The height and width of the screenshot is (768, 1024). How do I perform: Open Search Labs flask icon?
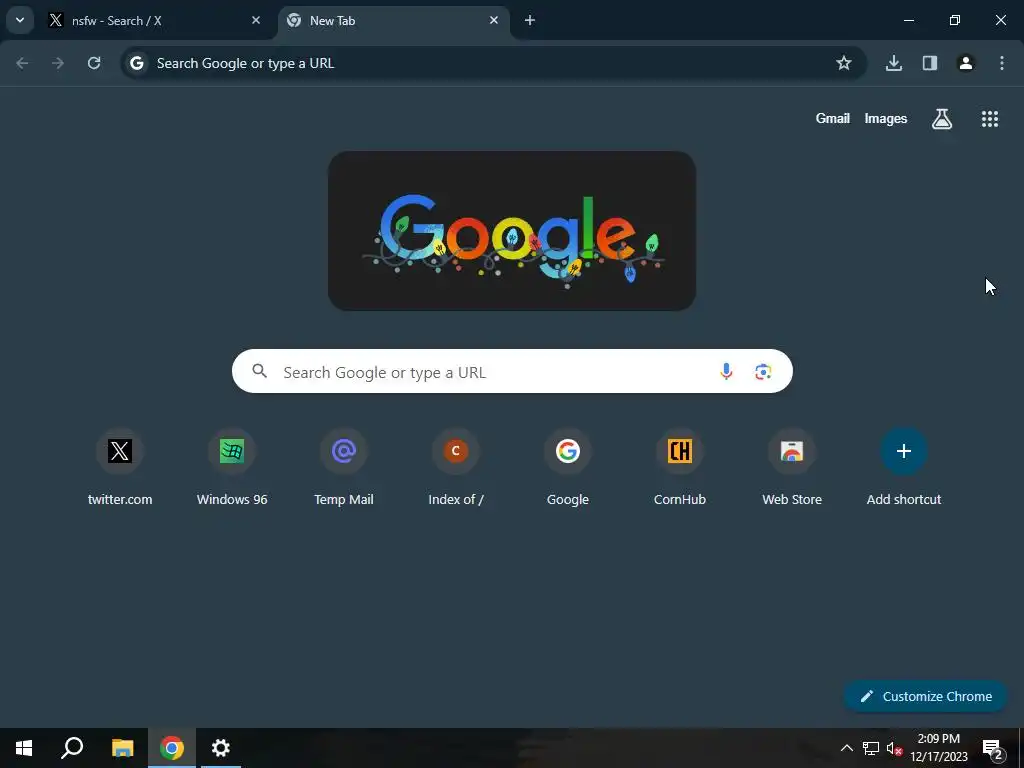click(x=942, y=119)
